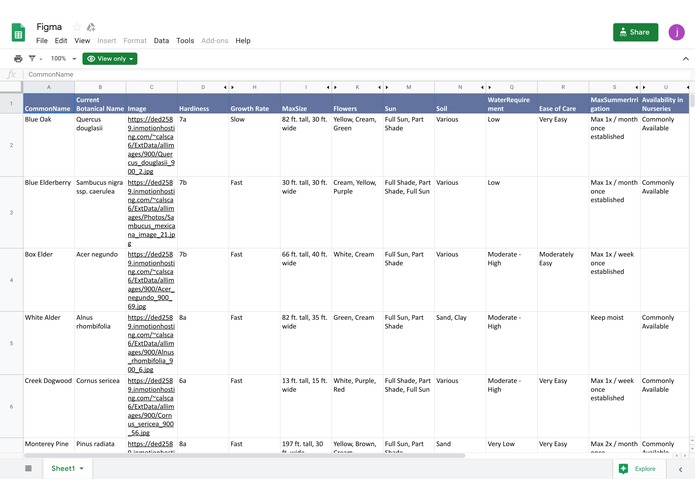Open Sheet1 tab dropdown arrow

pos(82,469)
